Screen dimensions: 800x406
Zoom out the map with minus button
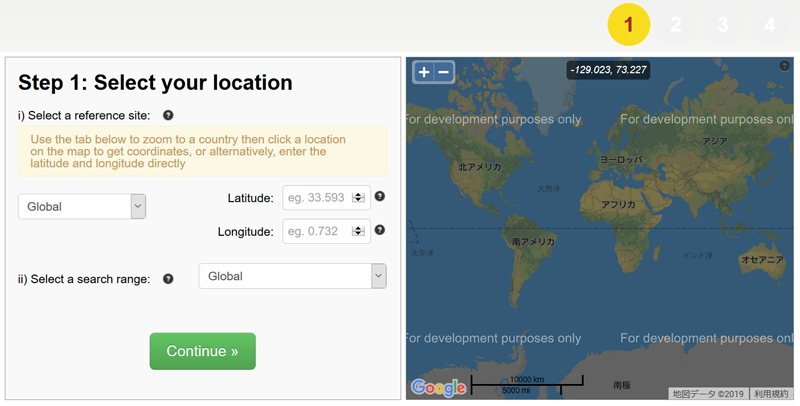444,72
